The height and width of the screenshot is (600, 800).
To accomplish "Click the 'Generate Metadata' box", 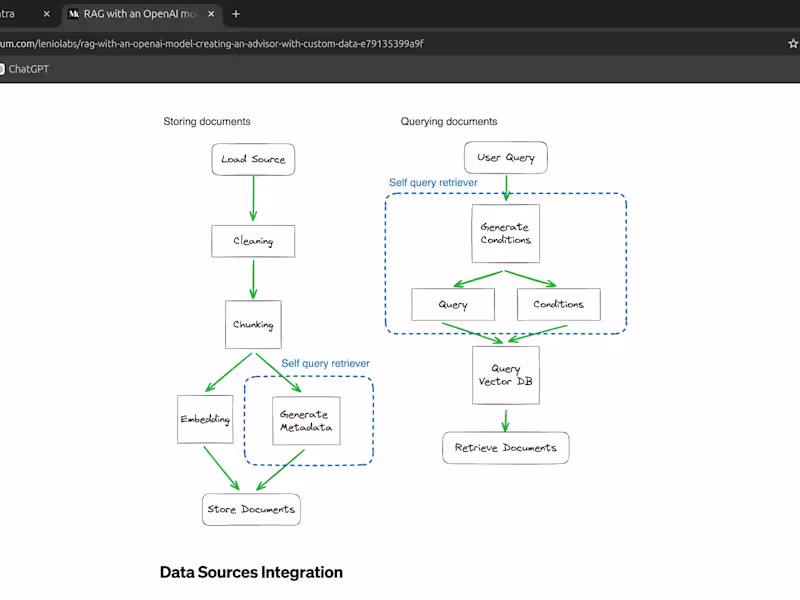I will 306,420.
